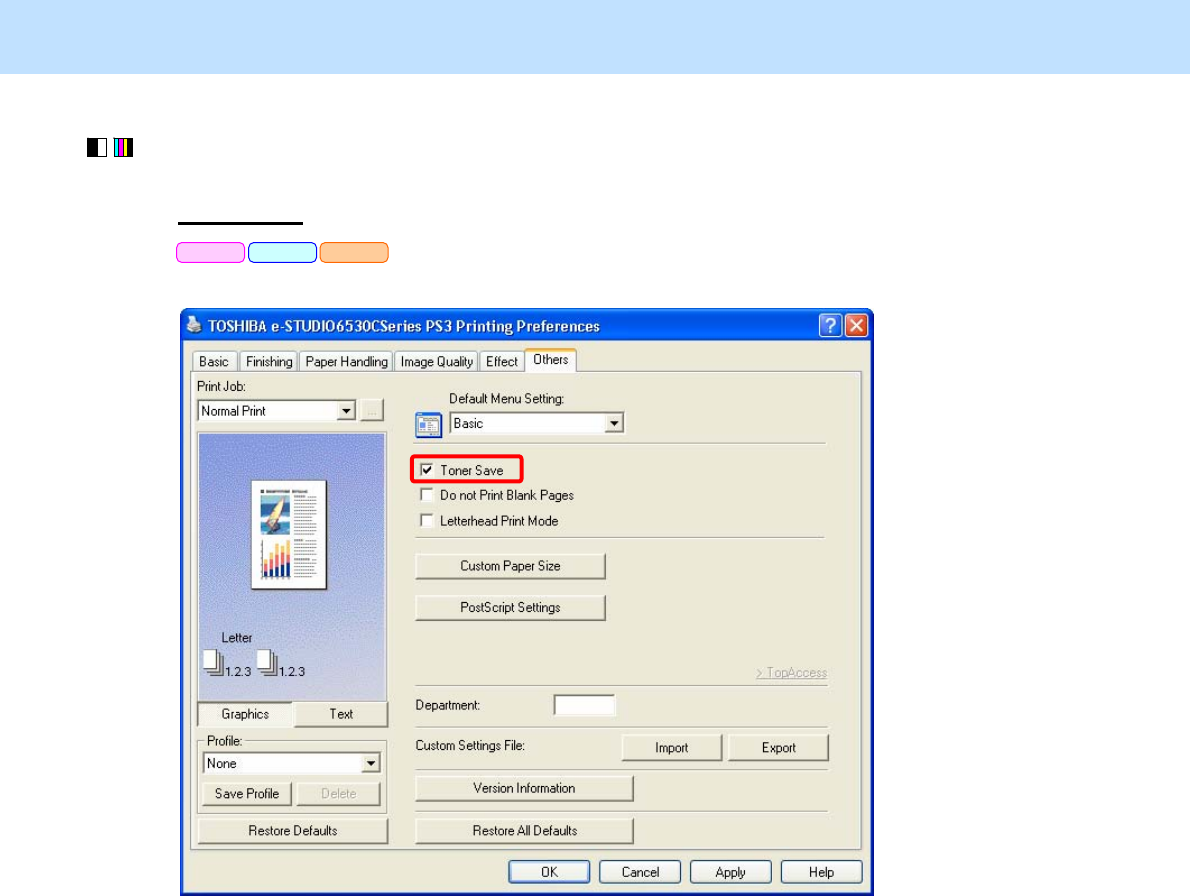Click the "Letter" paper size text

pos(237,638)
